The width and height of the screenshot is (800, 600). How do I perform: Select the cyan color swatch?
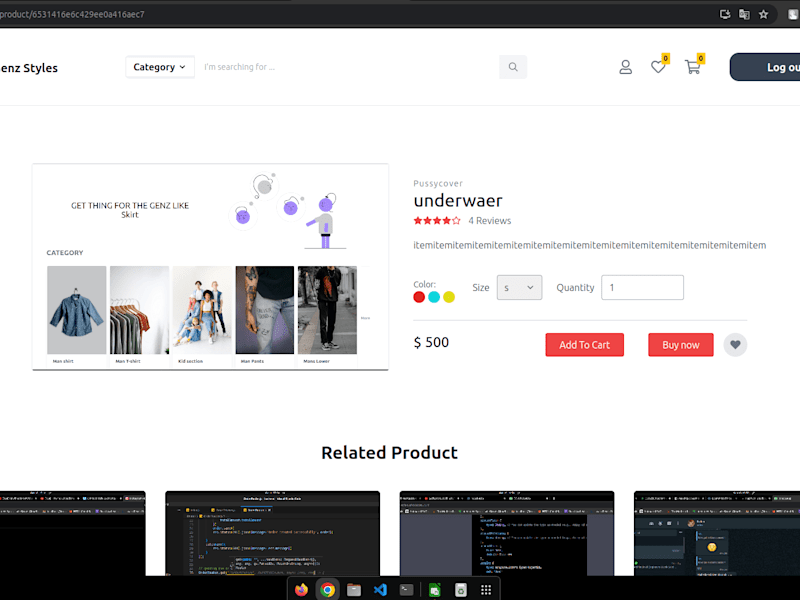[434, 297]
